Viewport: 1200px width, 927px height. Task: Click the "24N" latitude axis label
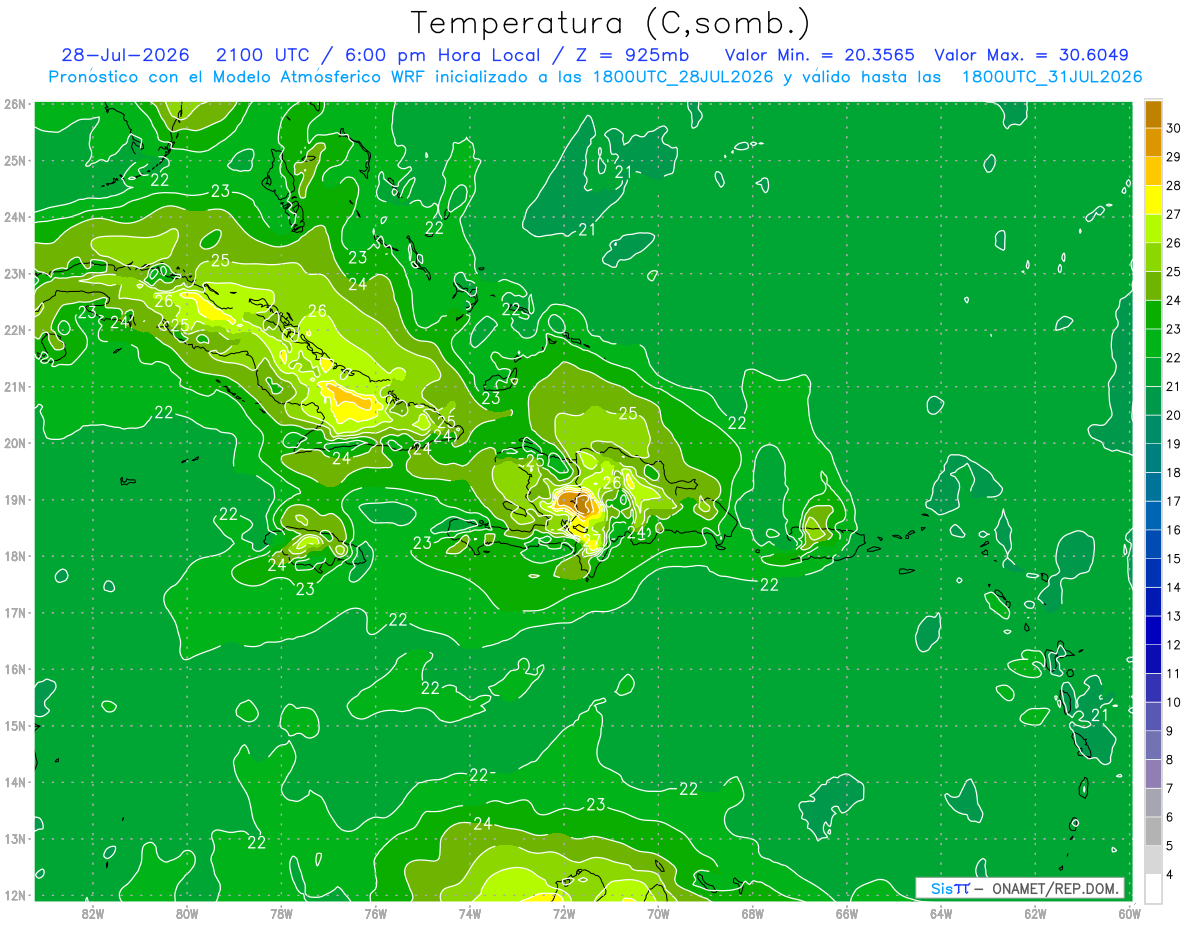click(14, 217)
